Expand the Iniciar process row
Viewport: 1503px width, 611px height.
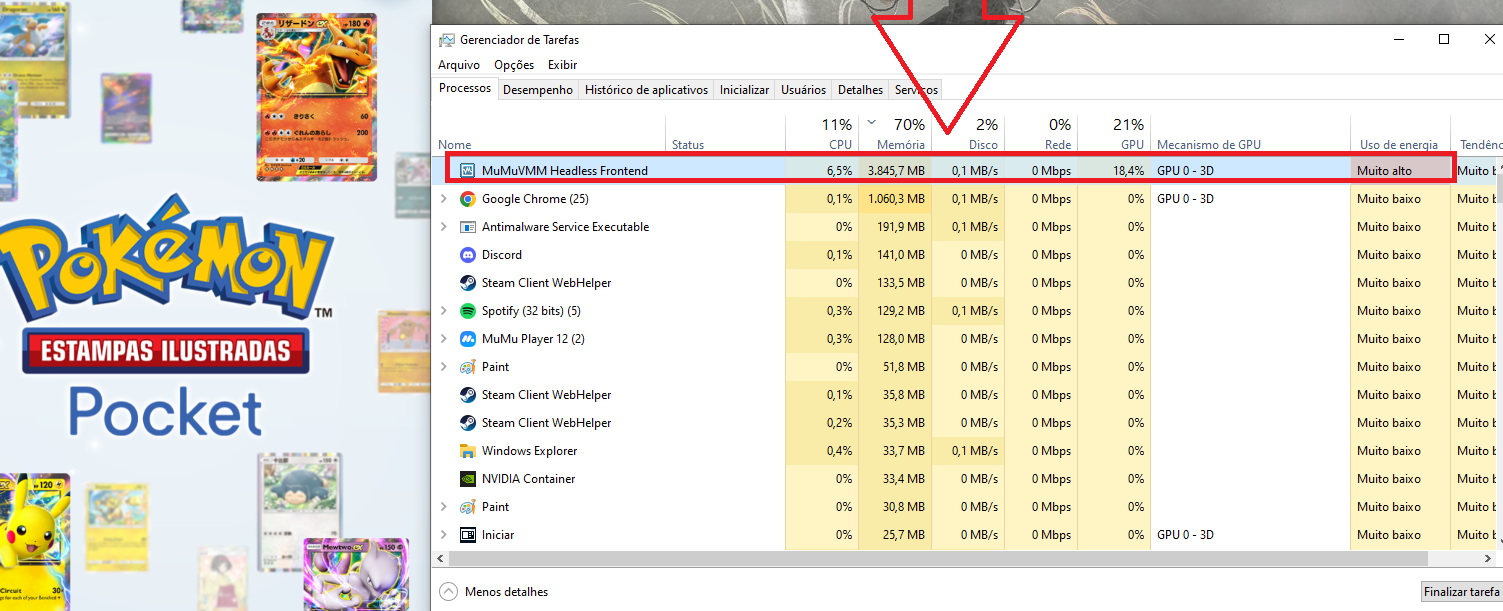click(443, 535)
